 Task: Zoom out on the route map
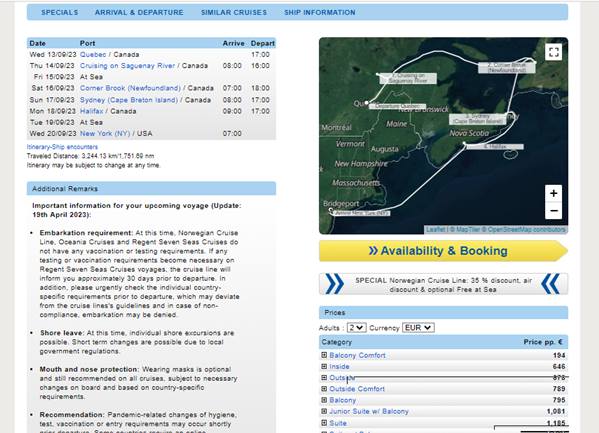553,211
